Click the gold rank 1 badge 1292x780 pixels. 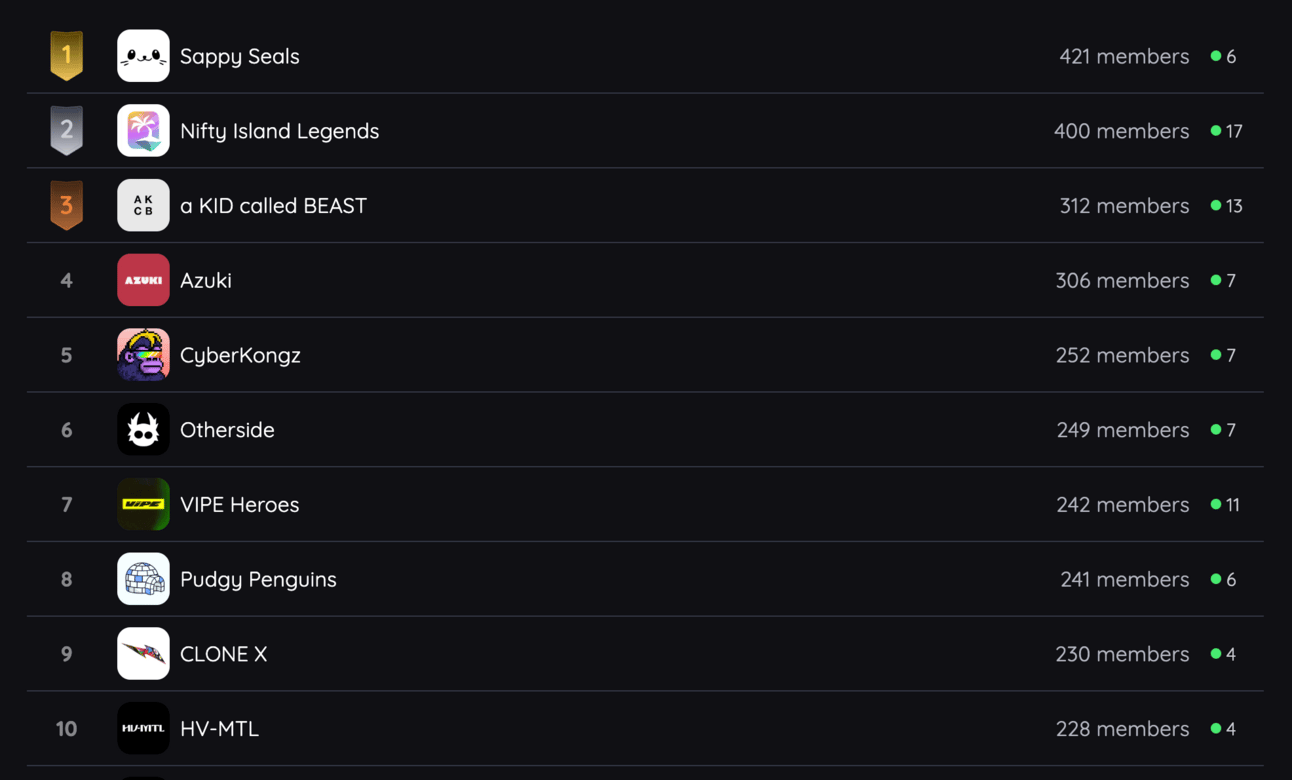(x=67, y=55)
